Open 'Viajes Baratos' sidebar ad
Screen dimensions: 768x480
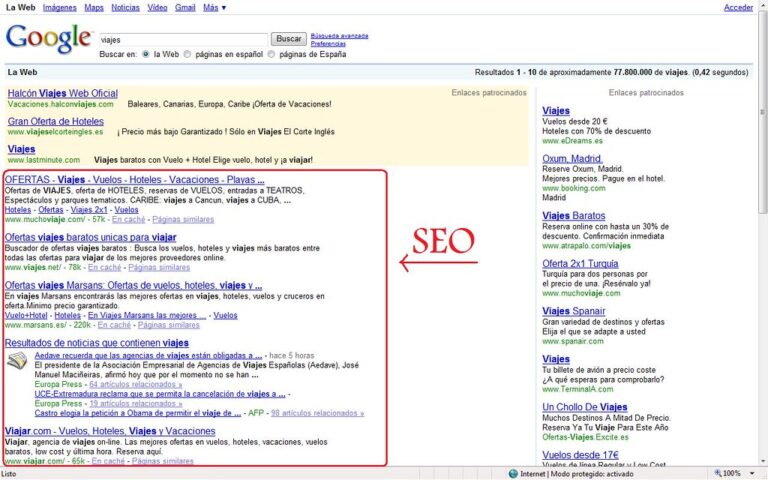(x=574, y=216)
